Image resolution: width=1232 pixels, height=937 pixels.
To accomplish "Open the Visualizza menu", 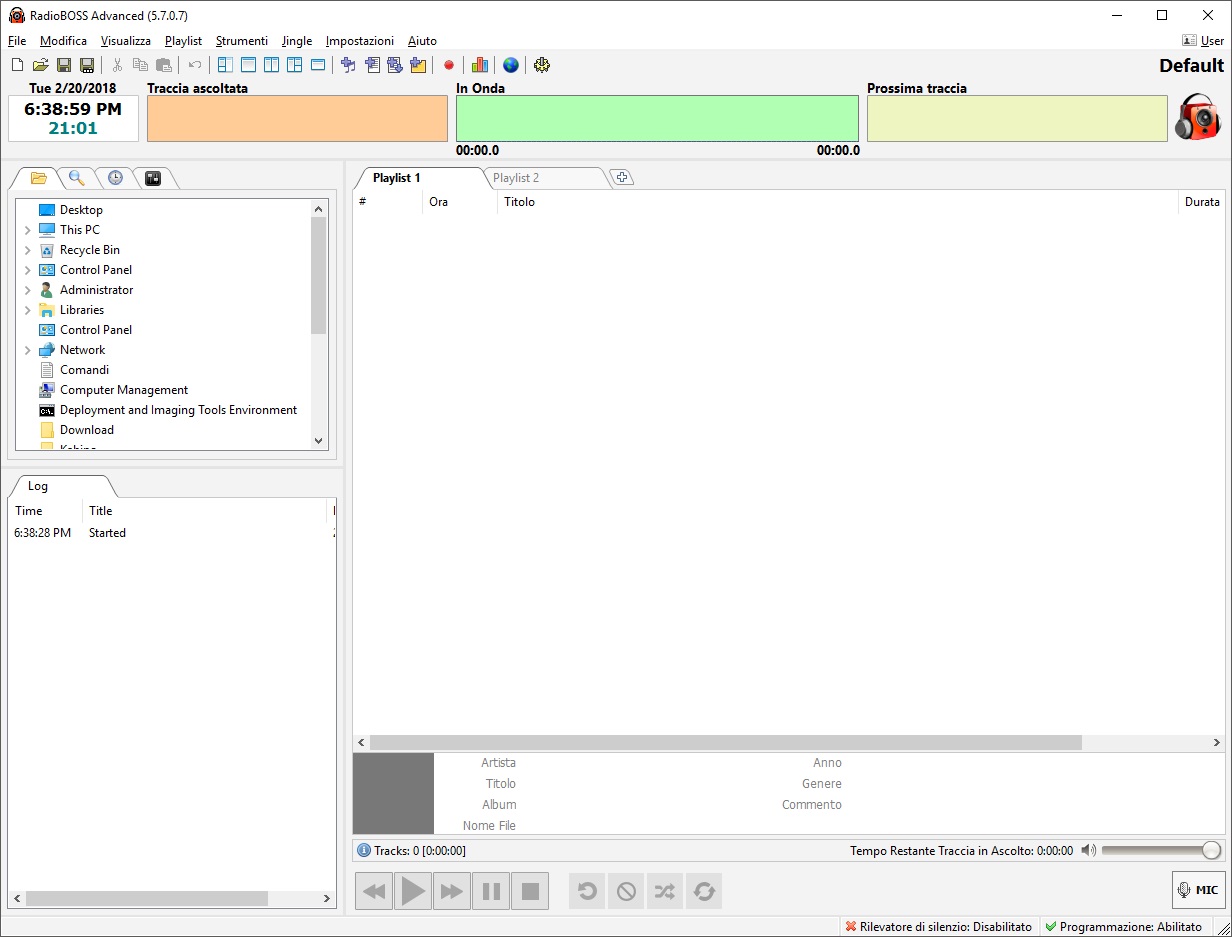I will coord(126,41).
